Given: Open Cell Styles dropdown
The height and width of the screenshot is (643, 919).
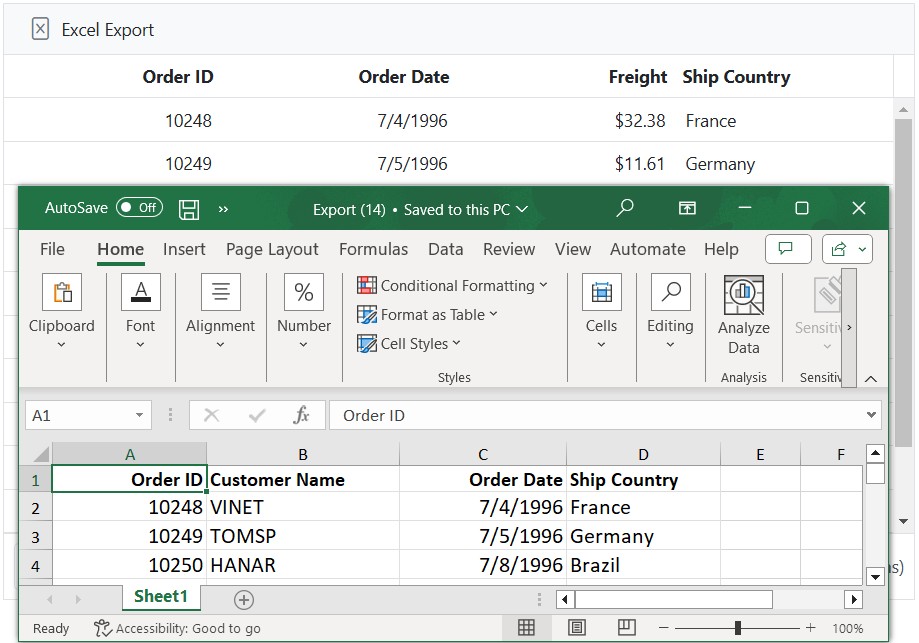Looking at the screenshot, I should click(409, 343).
